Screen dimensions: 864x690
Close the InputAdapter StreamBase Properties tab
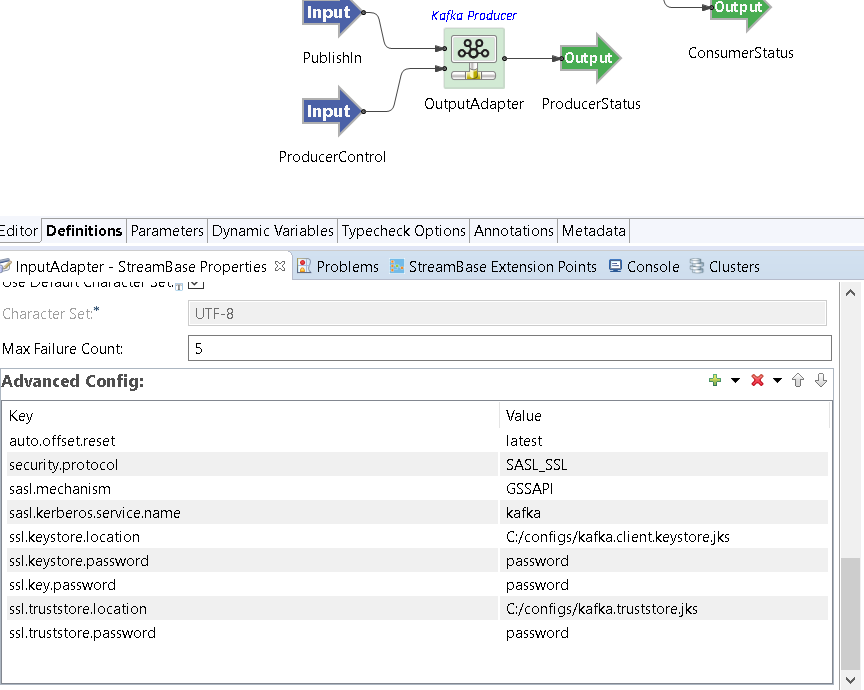coord(280,266)
